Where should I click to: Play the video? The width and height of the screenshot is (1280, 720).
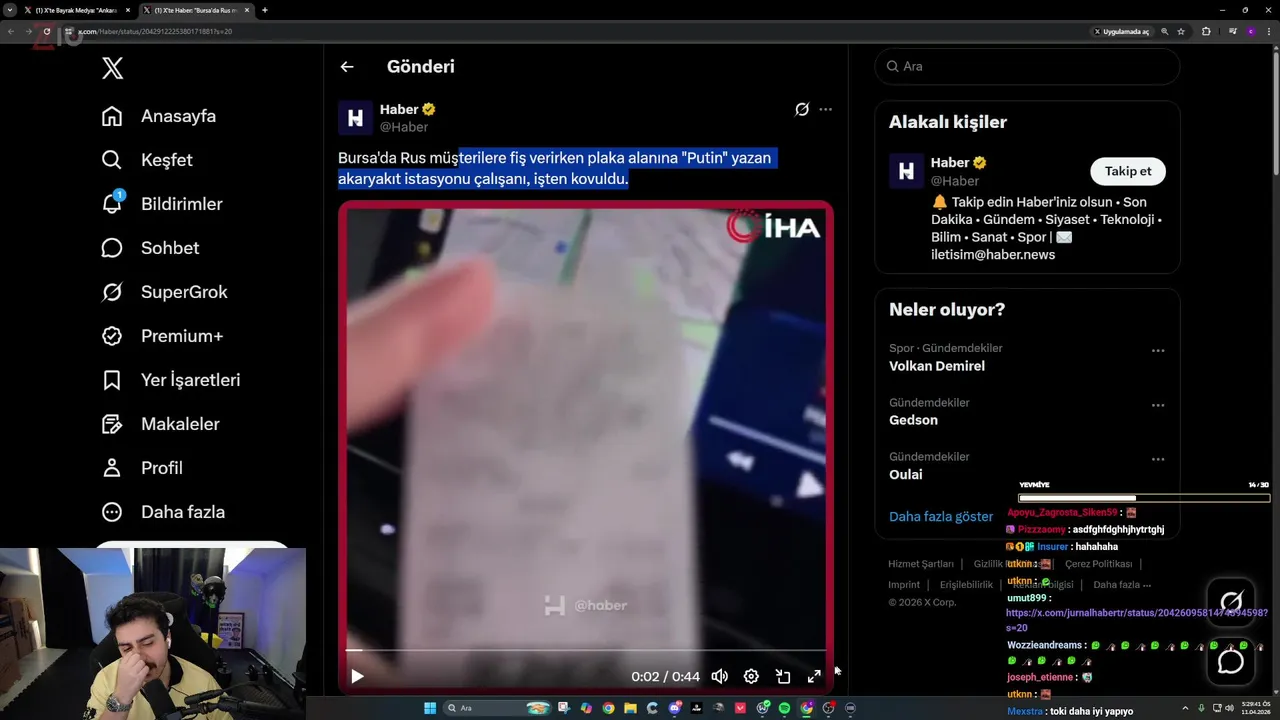(x=357, y=677)
